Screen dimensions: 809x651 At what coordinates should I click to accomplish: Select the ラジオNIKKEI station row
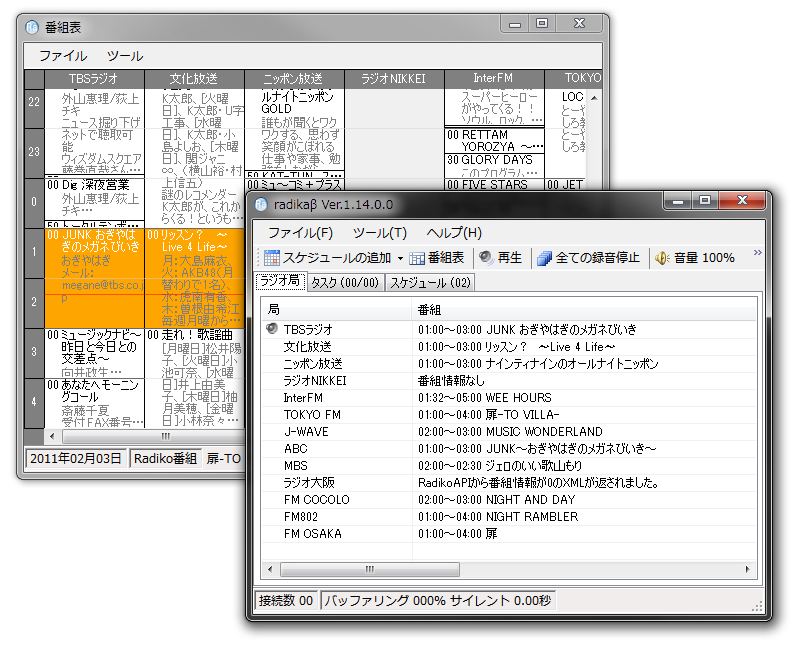tap(509, 381)
